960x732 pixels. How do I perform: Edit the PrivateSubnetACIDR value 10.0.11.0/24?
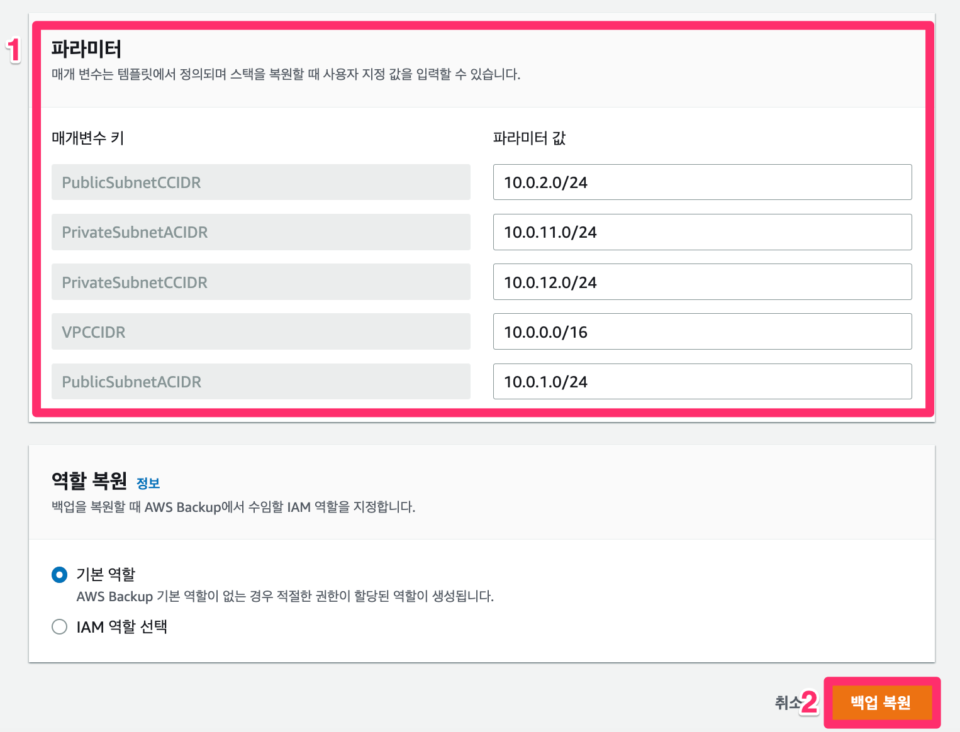(702, 232)
